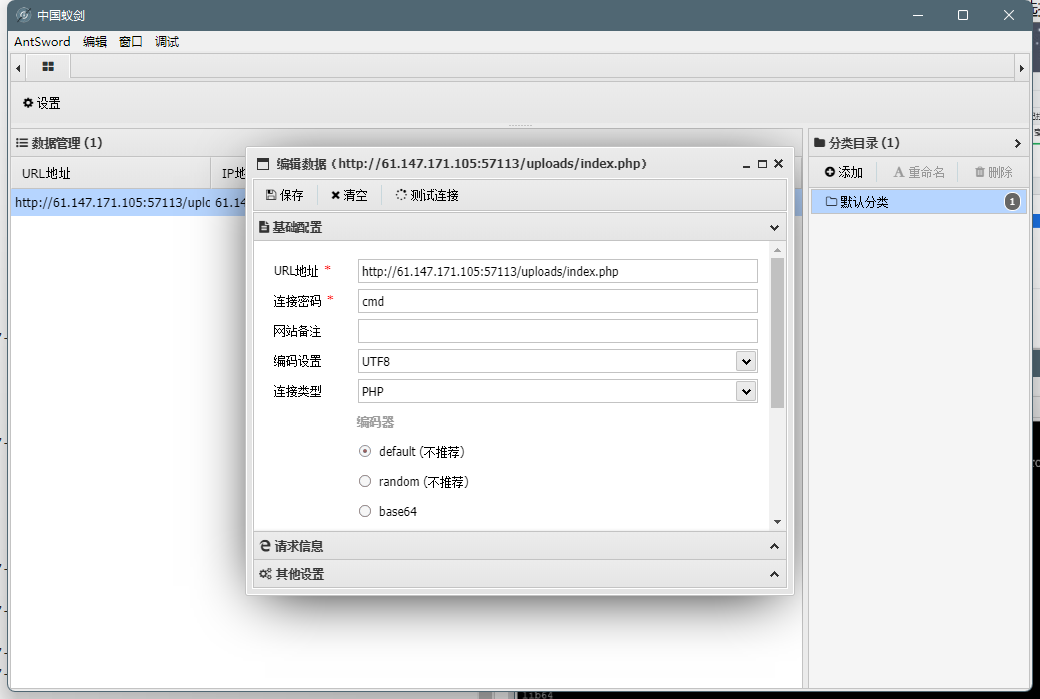Expand the 请求信息 section
The width and height of the screenshot is (1040, 699).
(x=774, y=546)
